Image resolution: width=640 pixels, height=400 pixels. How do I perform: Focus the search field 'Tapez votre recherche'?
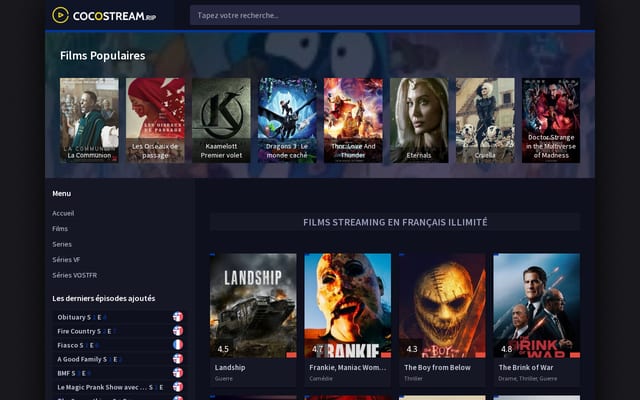pos(385,16)
